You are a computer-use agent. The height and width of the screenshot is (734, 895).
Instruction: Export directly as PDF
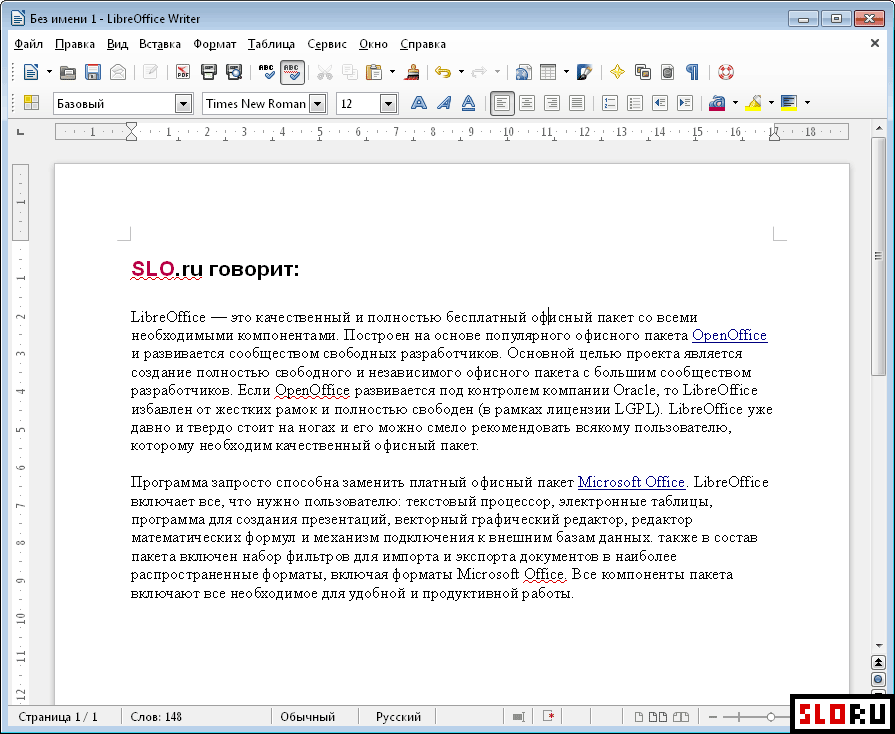[183, 72]
